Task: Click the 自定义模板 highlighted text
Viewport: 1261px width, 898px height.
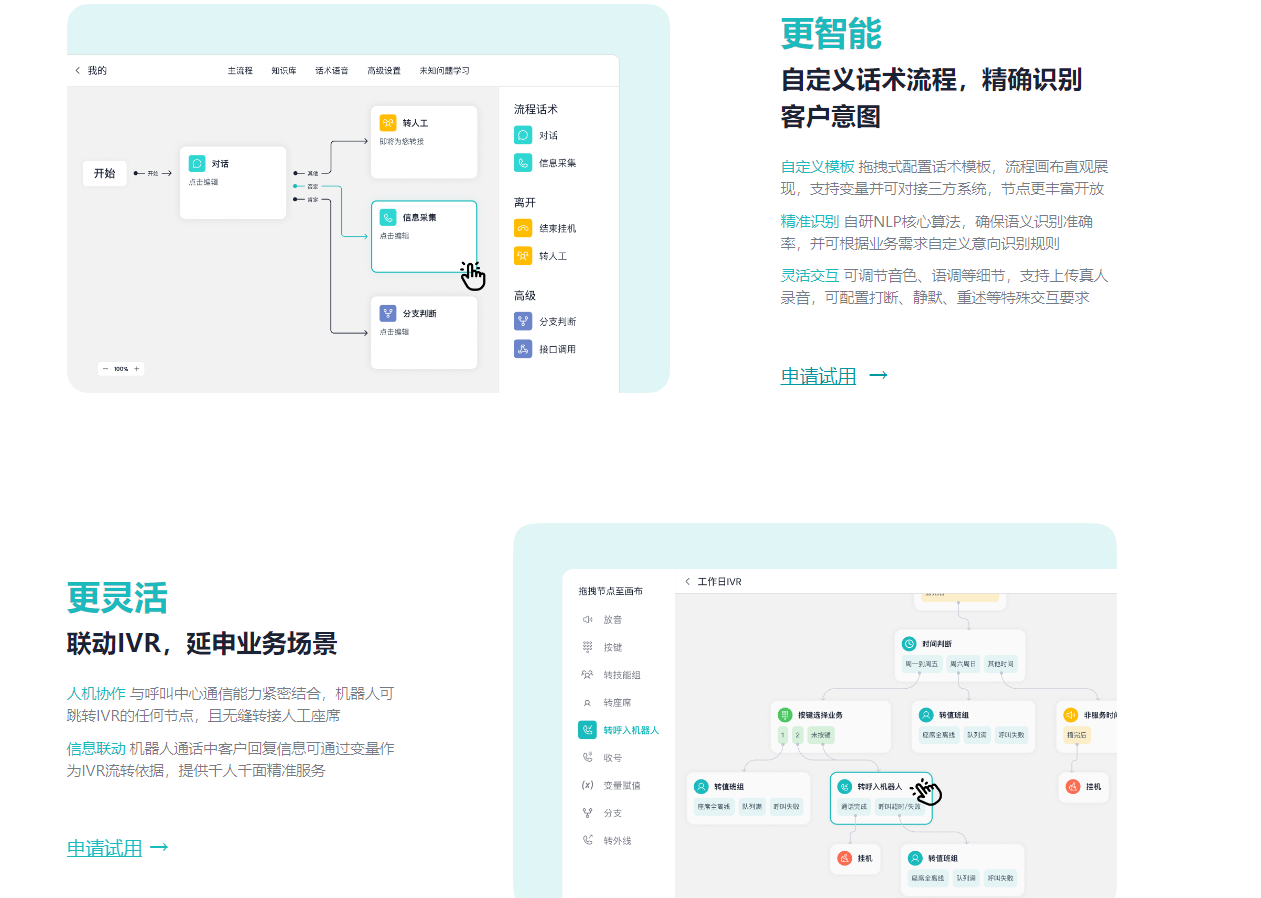Action: coord(818,166)
